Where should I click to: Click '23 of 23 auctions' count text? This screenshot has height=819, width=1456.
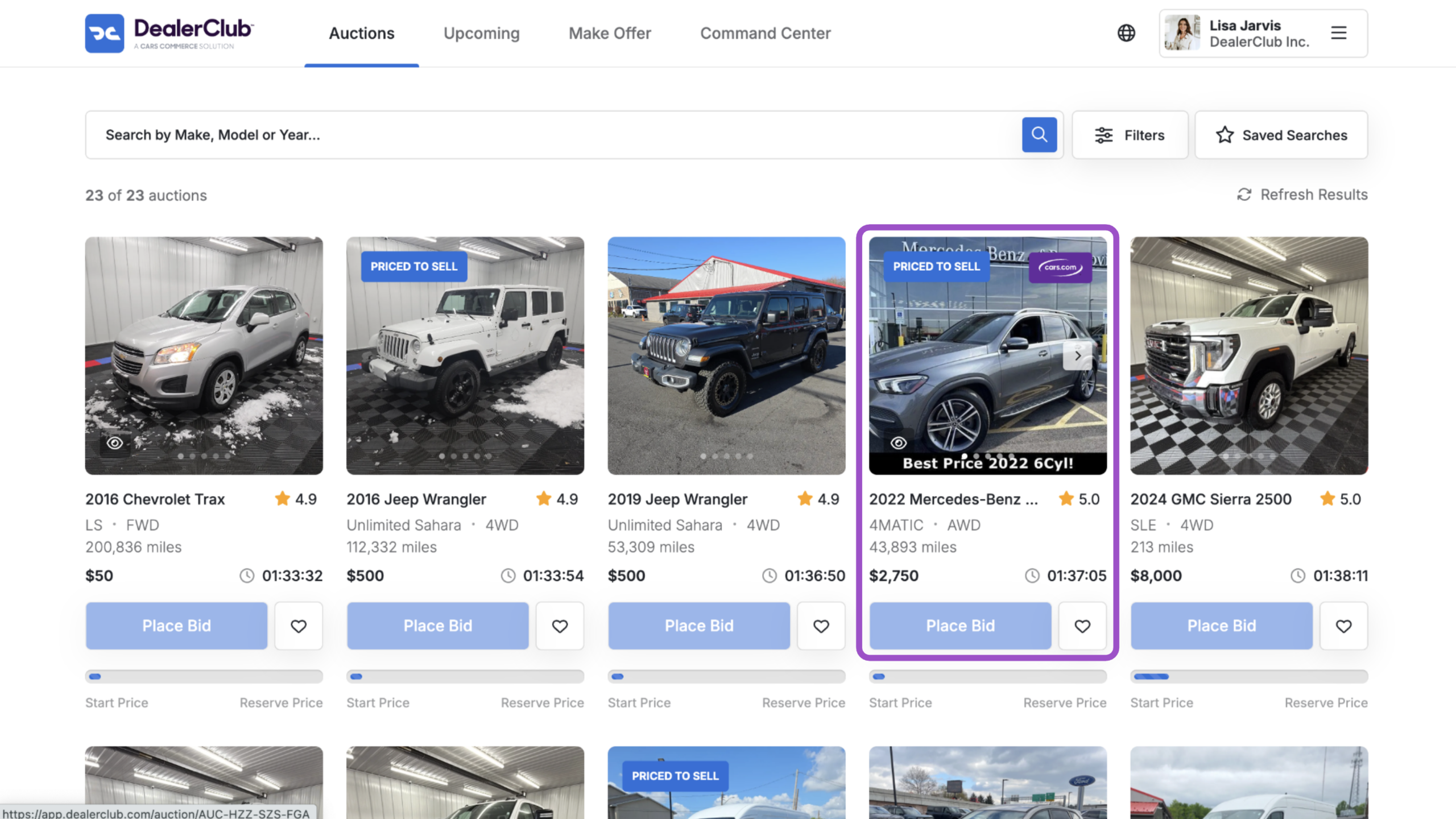146,195
